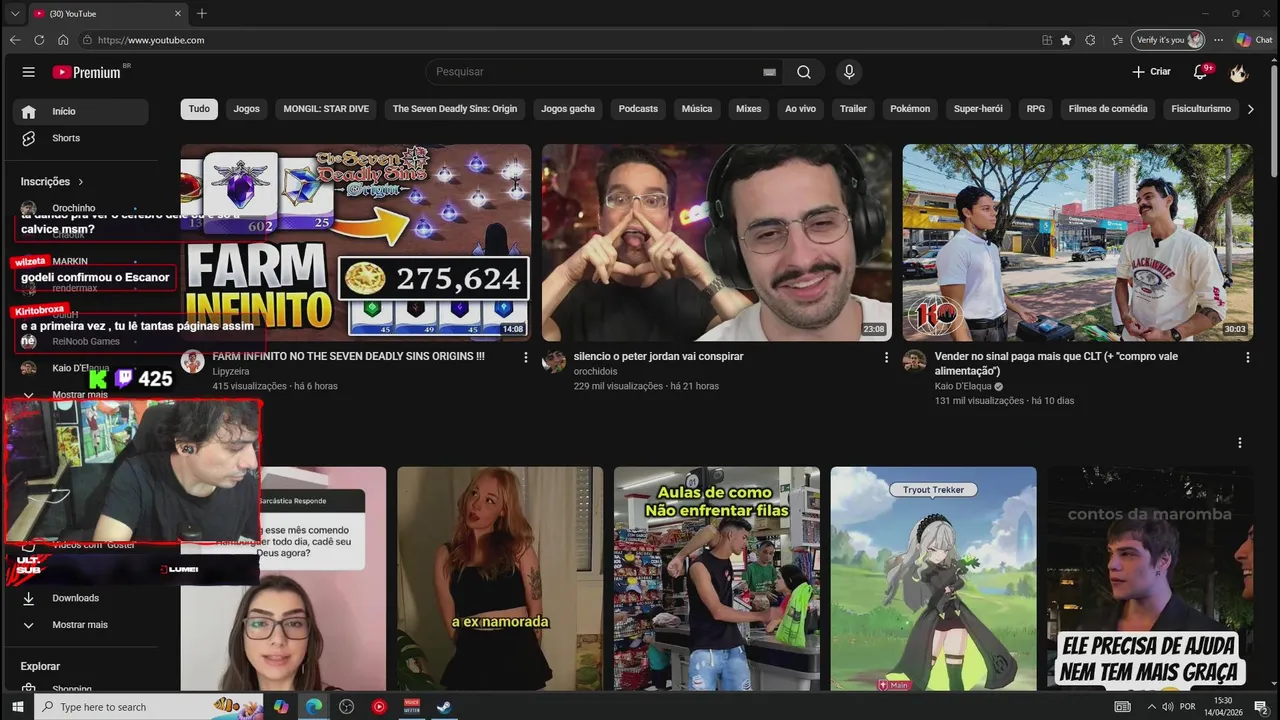Open Vender no sinal video thumbnail

(x=1078, y=242)
